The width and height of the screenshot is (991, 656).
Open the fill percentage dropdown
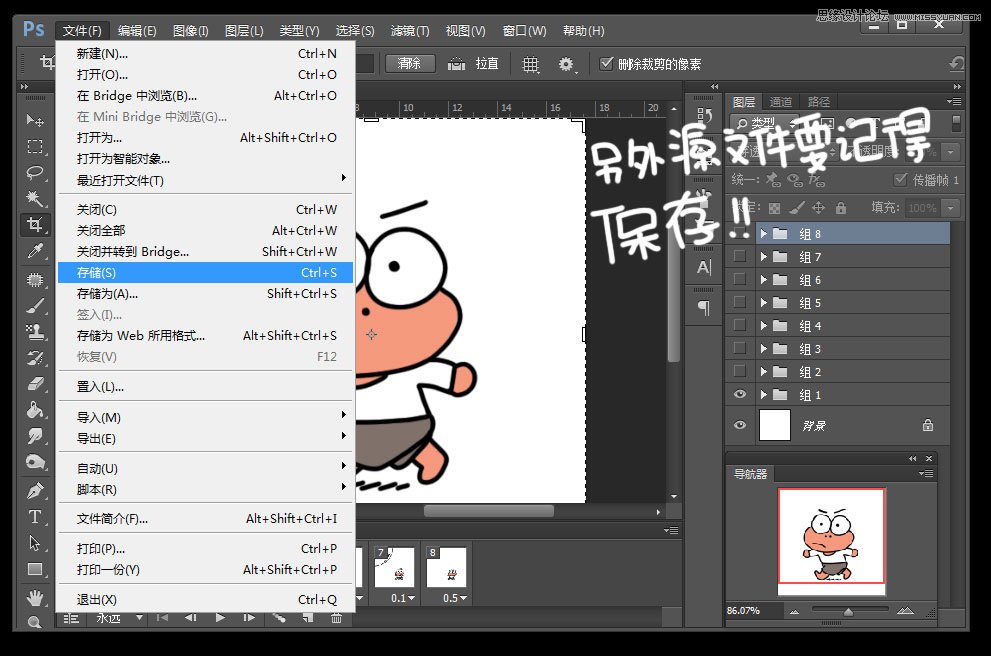[950, 207]
